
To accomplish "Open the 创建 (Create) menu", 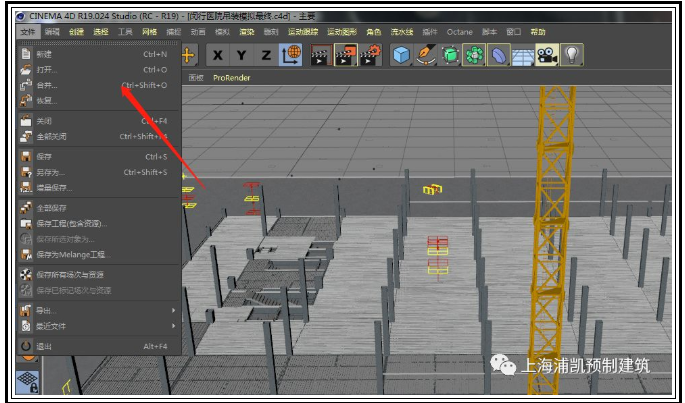I will (76, 32).
